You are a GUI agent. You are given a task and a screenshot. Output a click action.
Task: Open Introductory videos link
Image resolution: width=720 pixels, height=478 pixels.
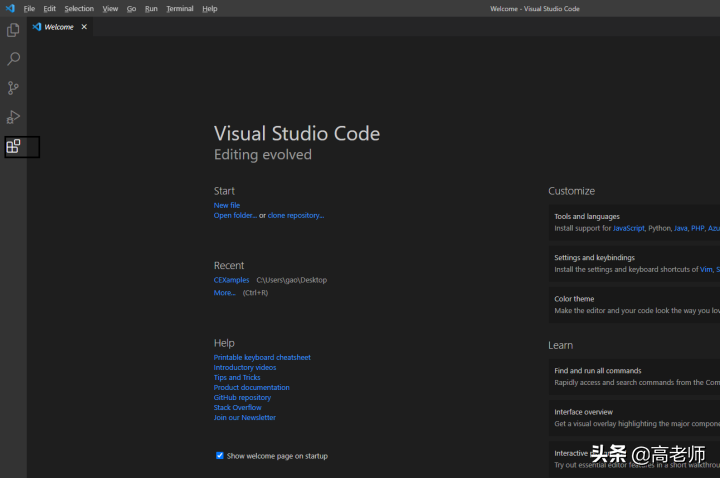245,367
